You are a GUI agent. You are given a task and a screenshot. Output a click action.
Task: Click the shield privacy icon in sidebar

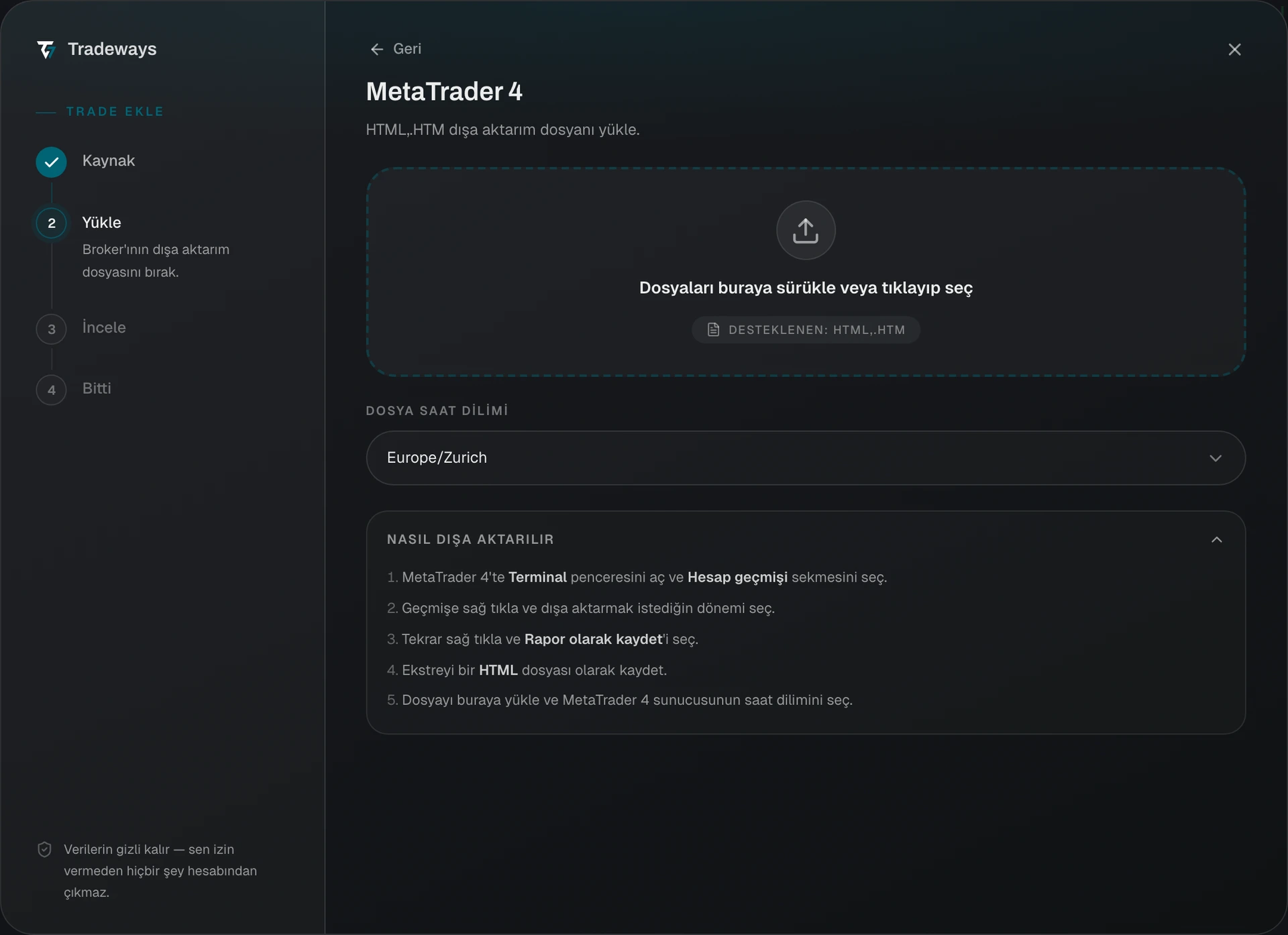click(44, 849)
